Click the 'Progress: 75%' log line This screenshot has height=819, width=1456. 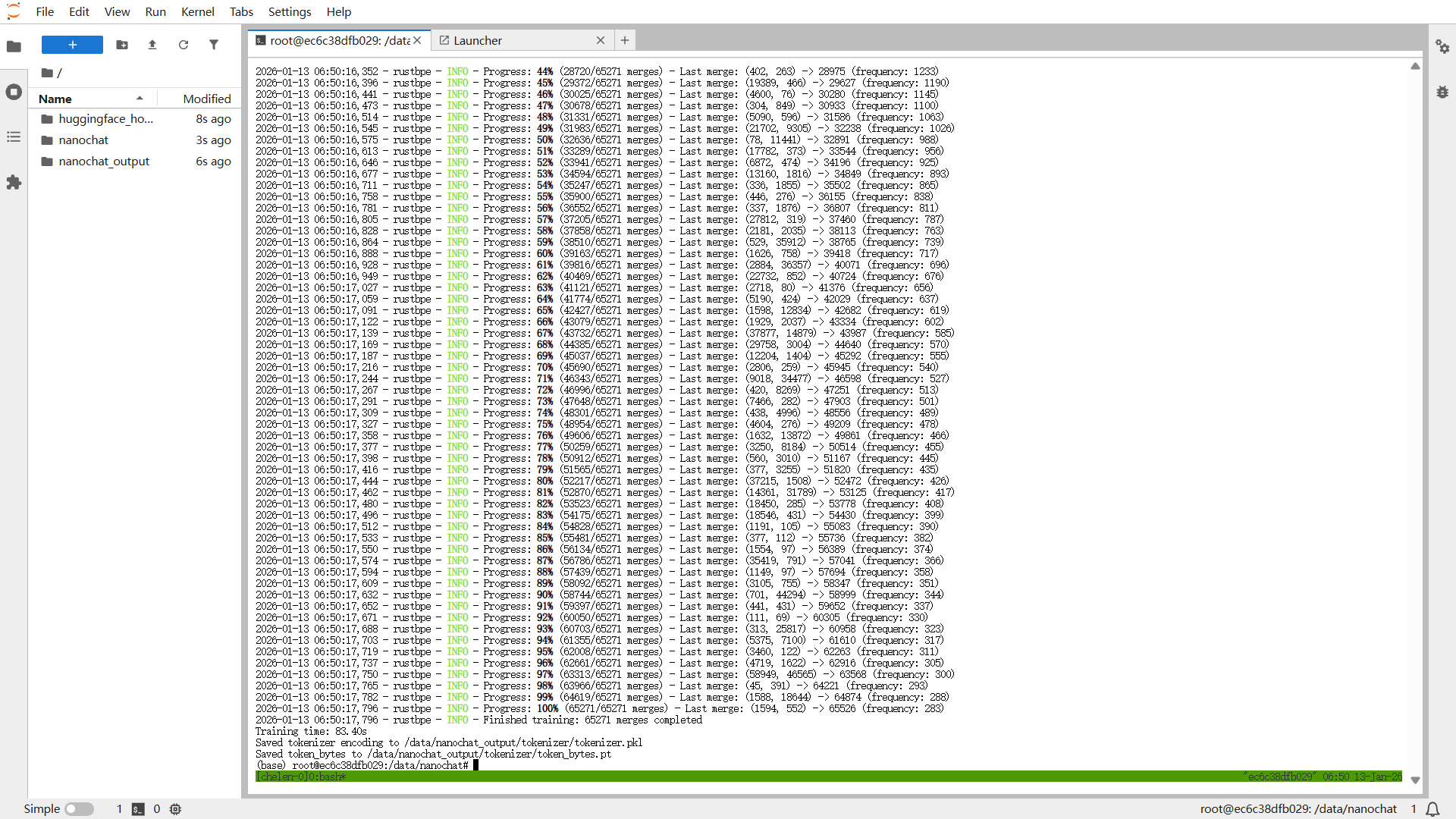click(597, 425)
